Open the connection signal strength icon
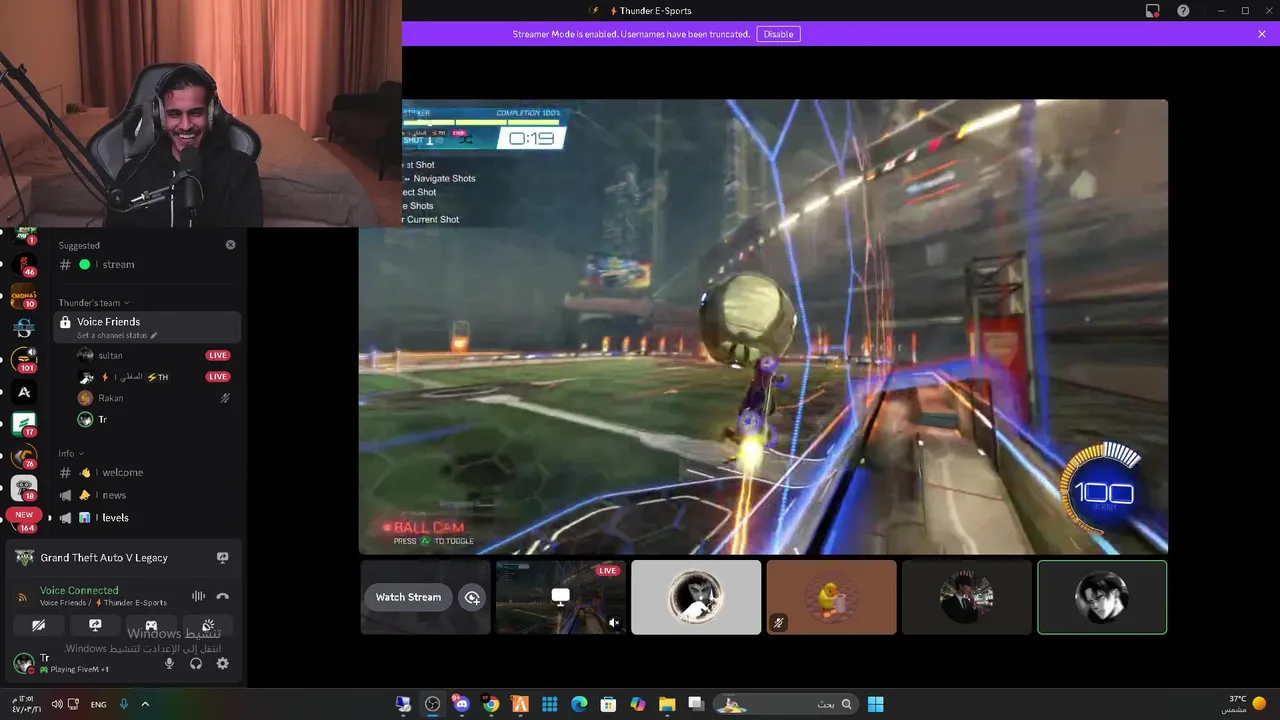Screen dimensions: 1280x720 pos(22,597)
